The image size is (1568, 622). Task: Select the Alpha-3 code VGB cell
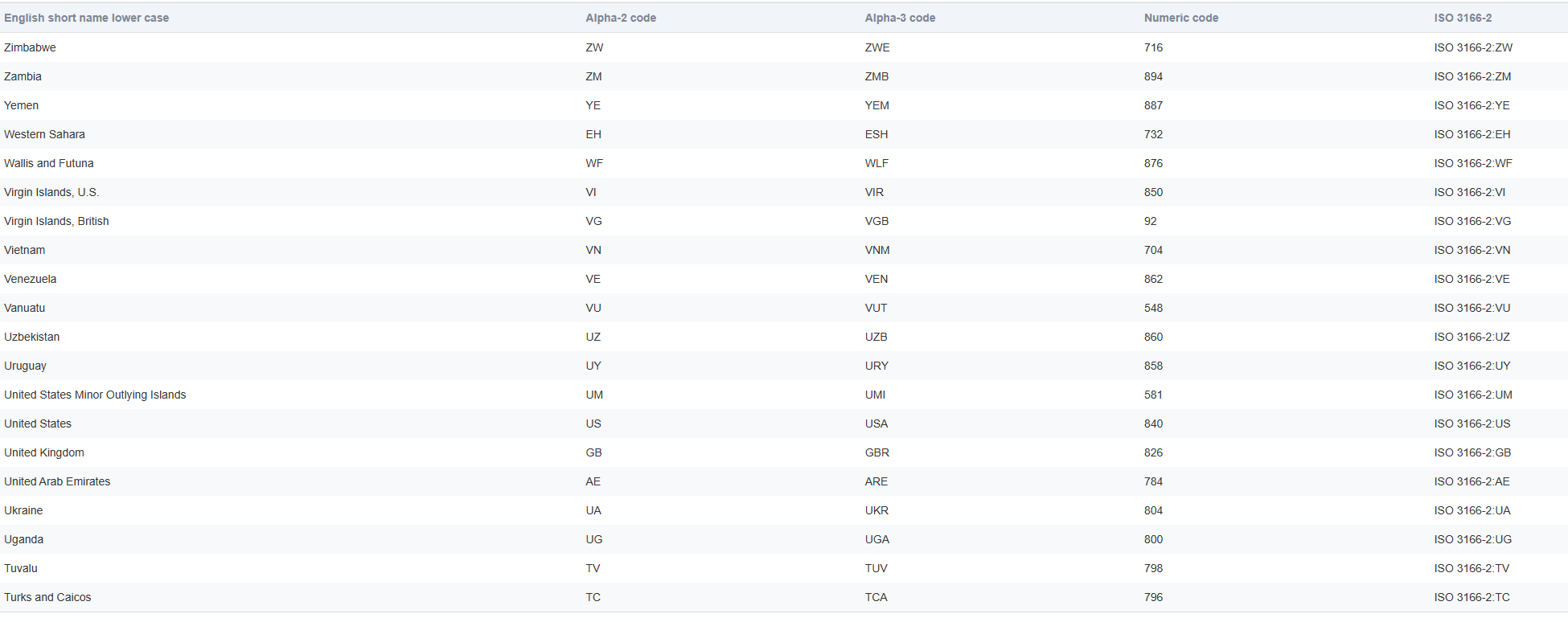[x=876, y=221]
